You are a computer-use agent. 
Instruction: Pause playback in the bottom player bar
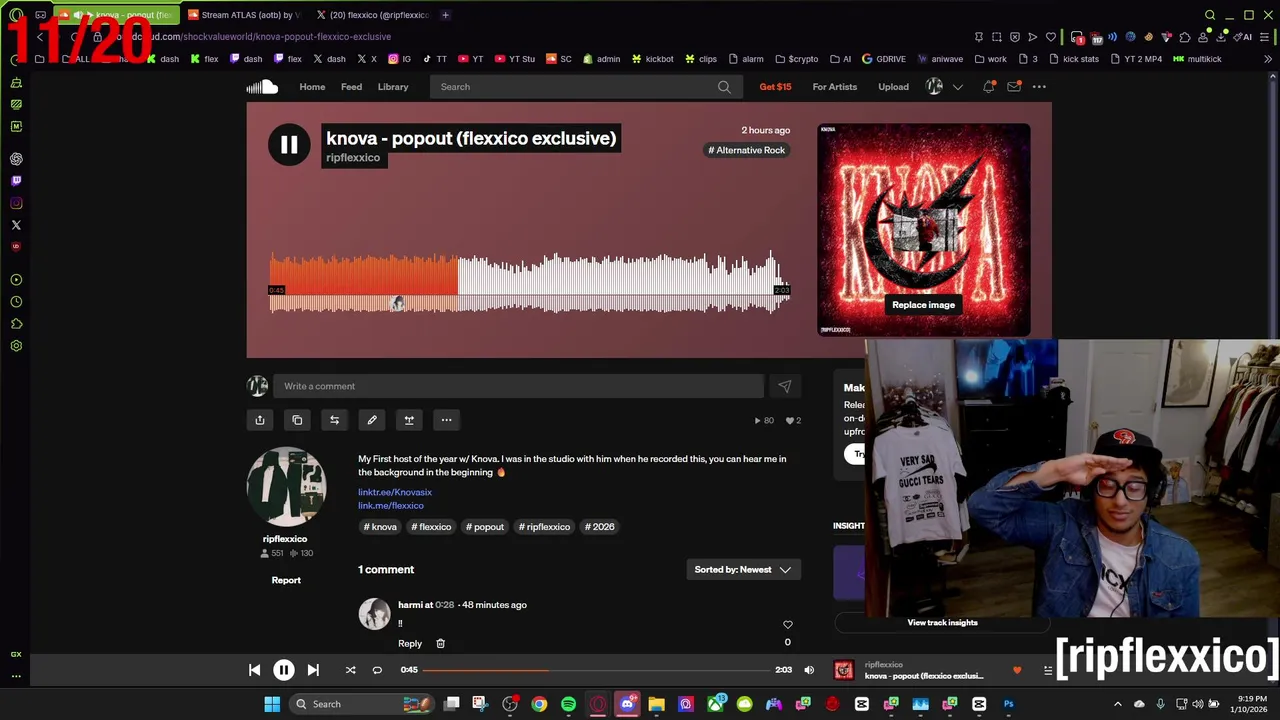284,670
